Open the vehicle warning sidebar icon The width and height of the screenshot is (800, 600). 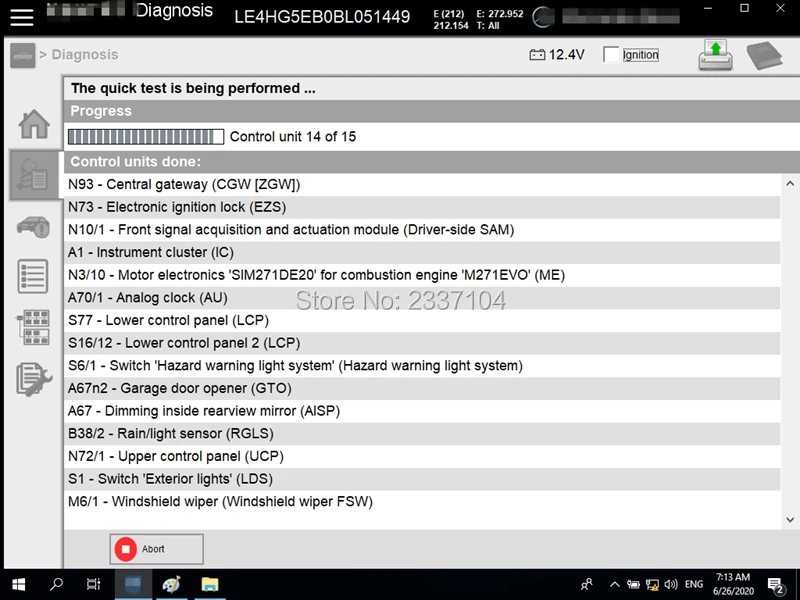pyautogui.click(x=34, y=227)
